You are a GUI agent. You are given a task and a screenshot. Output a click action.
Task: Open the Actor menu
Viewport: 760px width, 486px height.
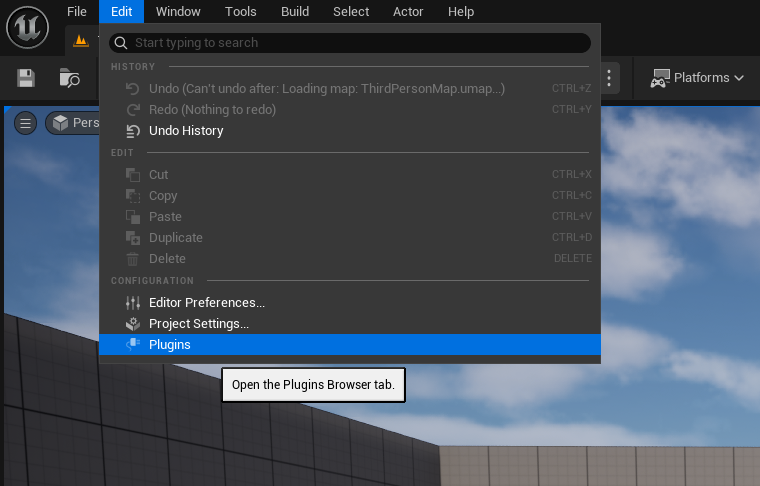click(x=408, y=11)
